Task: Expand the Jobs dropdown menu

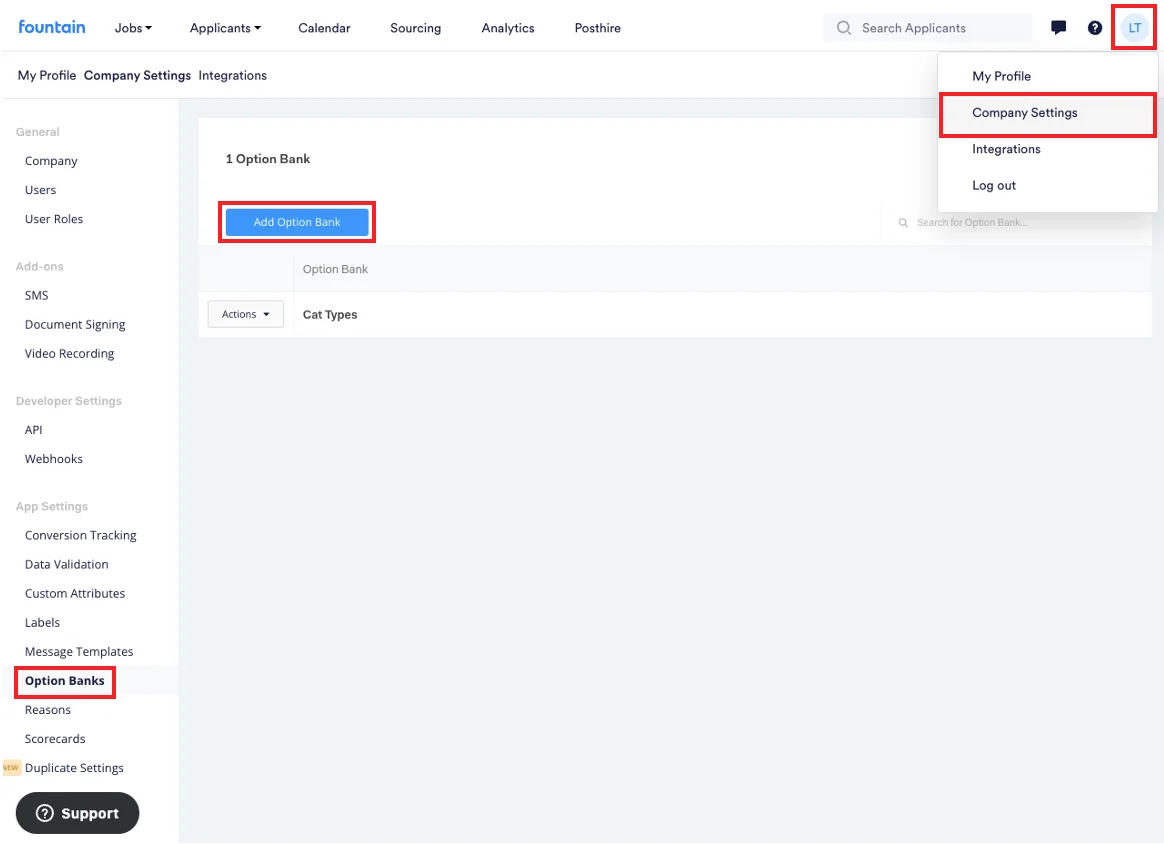Action: [x=133, y=27]
